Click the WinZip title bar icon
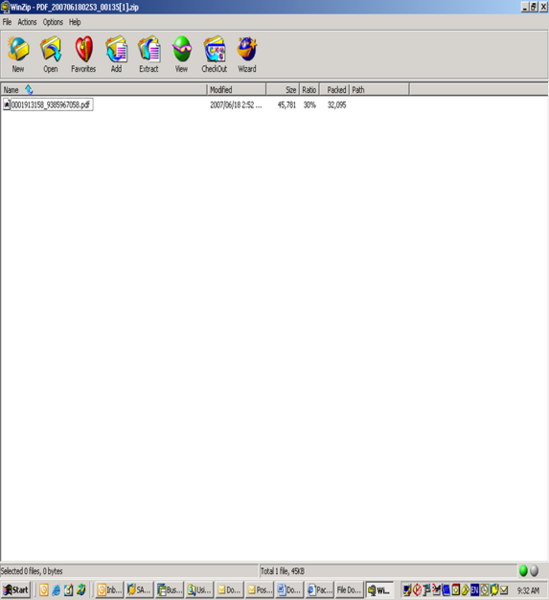Screen dimensions: 549x600 [x=5, y=7]
